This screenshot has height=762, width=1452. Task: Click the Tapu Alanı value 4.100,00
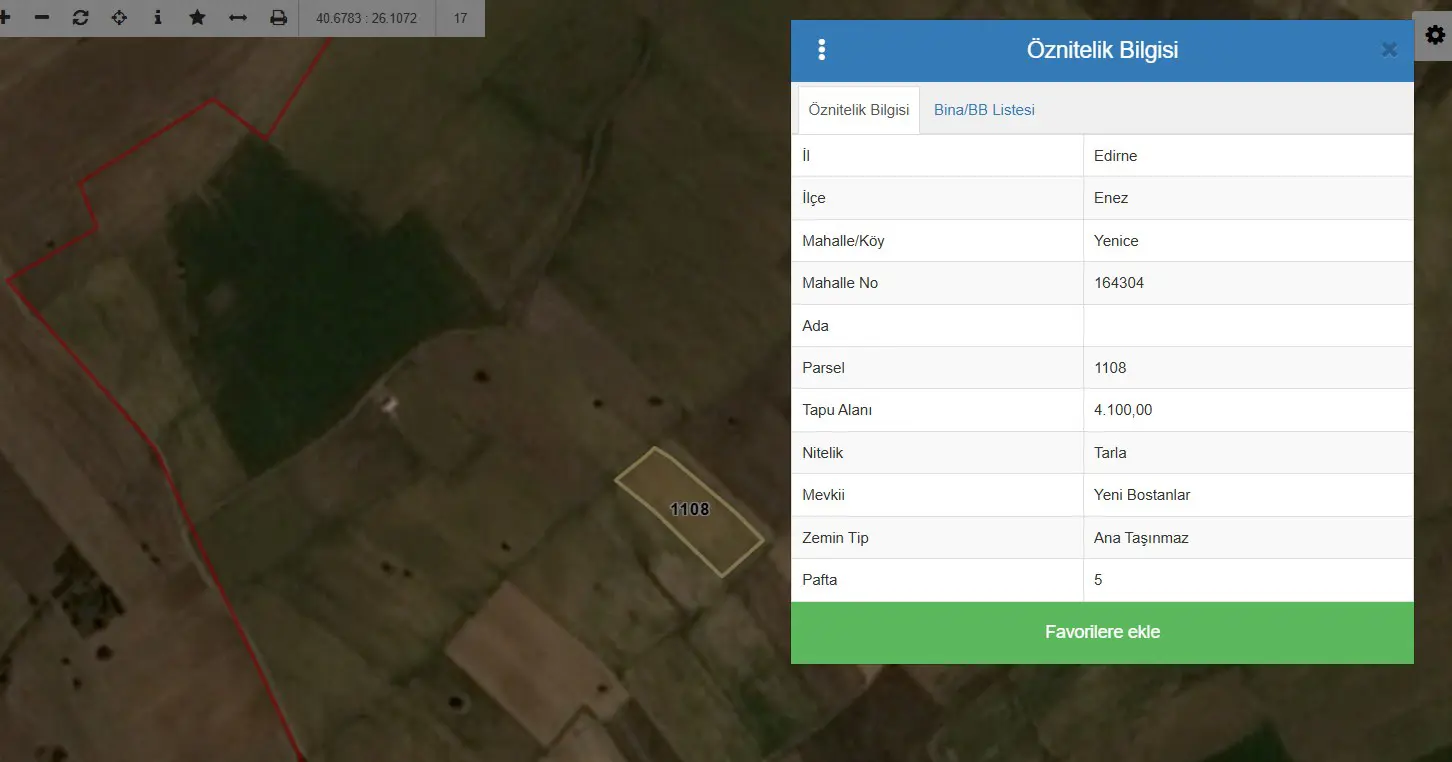pyautogui.click(x=1123, y=410)
